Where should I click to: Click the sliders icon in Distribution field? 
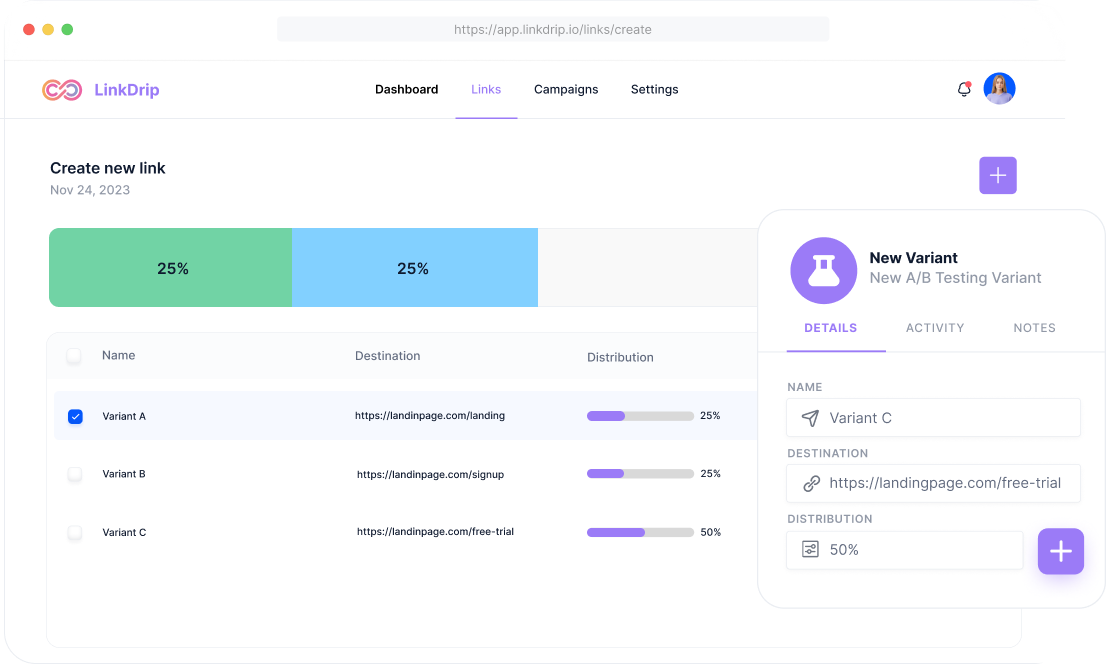pos(810,549)
